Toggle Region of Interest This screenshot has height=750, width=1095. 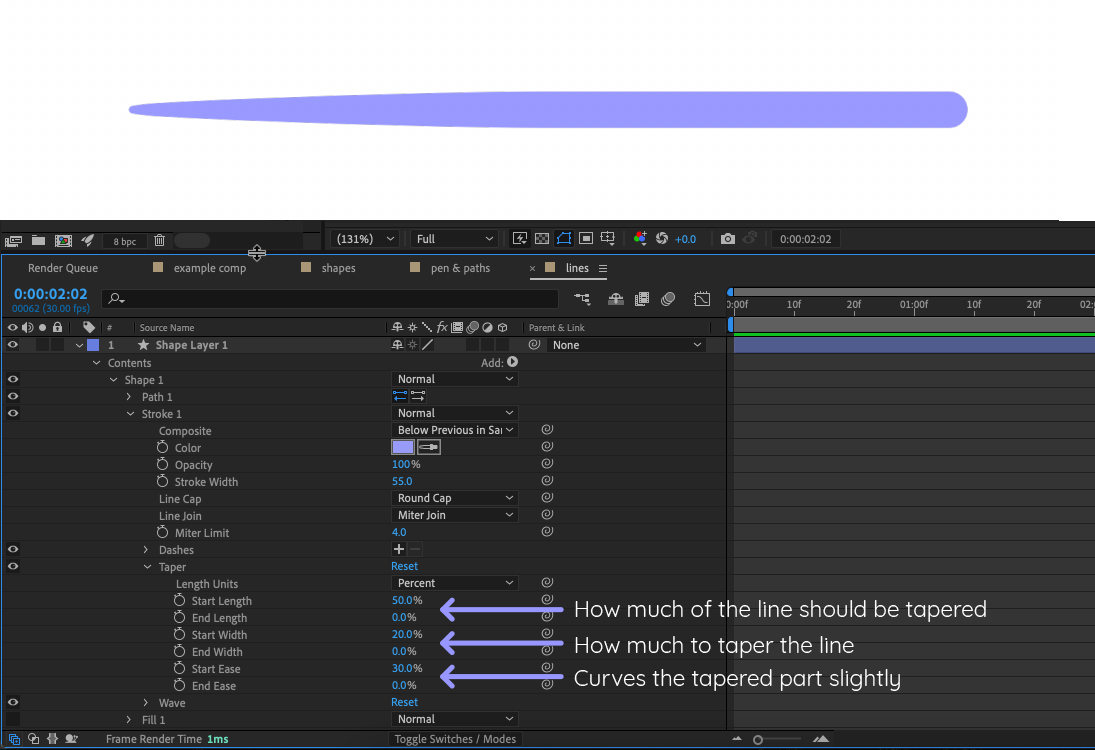pos(585,238)
